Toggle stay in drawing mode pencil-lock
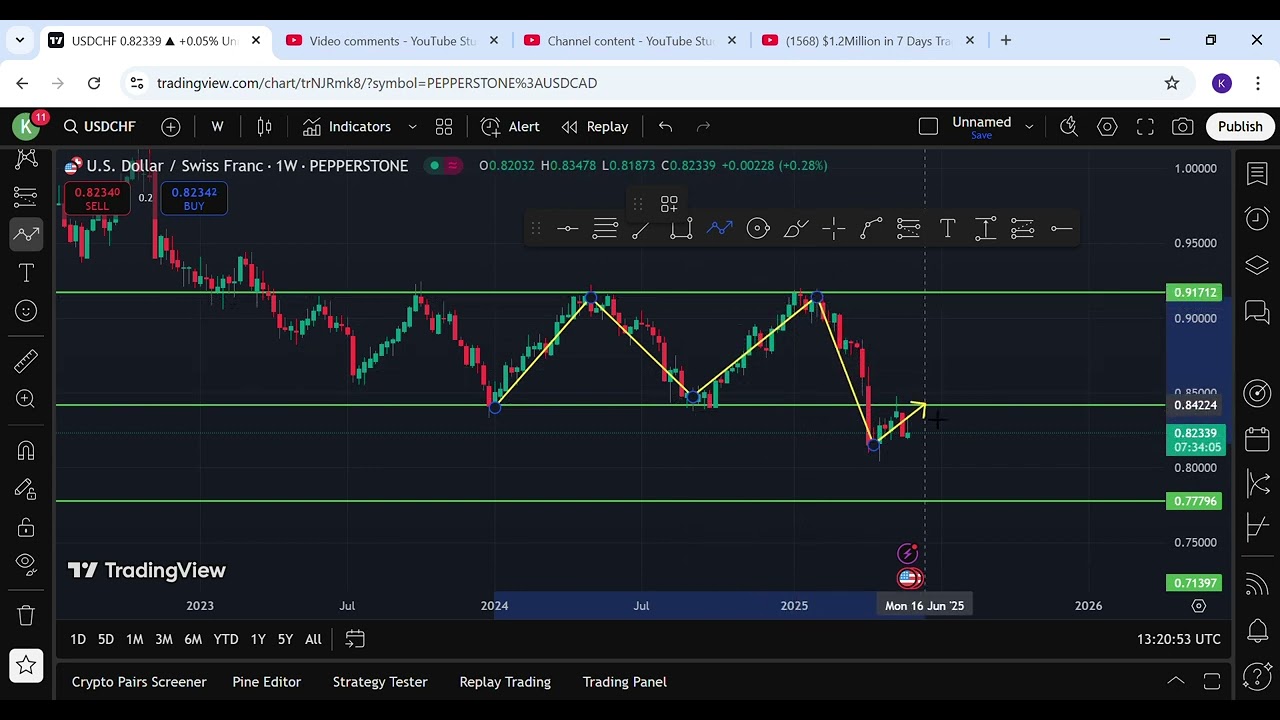Screen dimensions: 1280x720 pyautogui.click(x=26, y=489)
